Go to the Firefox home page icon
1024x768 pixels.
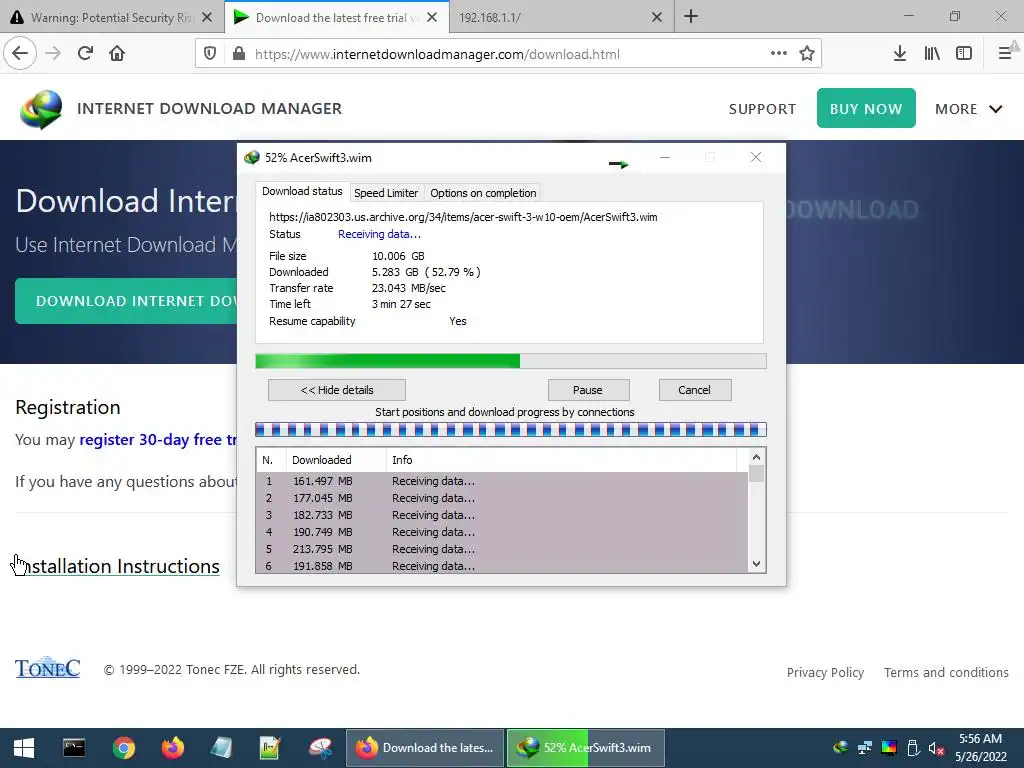point(117,53)
